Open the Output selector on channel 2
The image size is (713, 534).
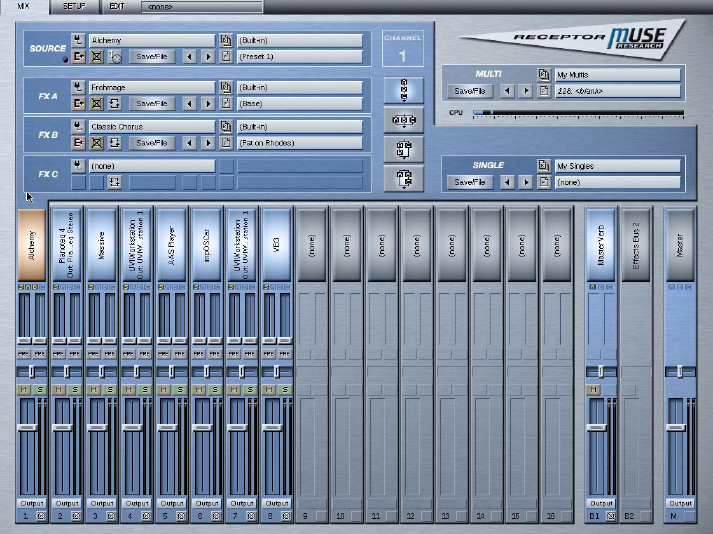(x=66, y=503)
